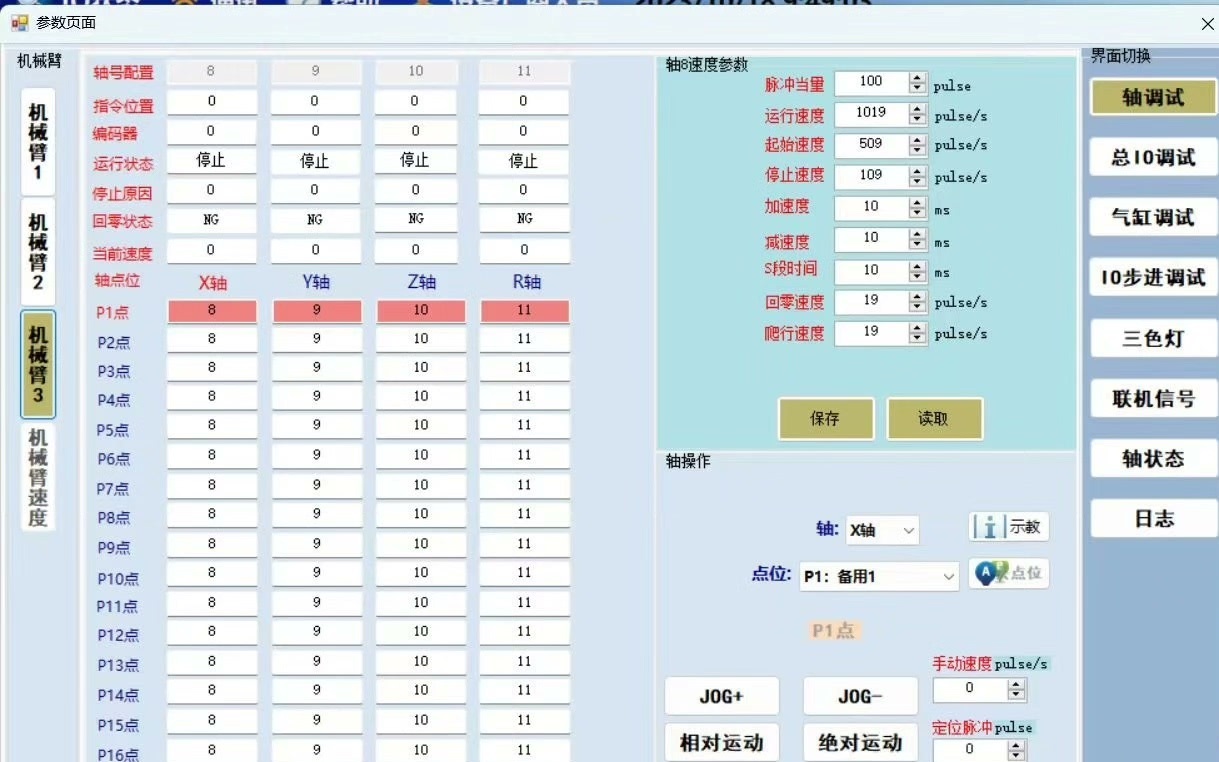Image resolution: width=1219 pixels, height=762 pixels.
Task: Open 轴调试 interface
Action: (x=1153, y=97)
